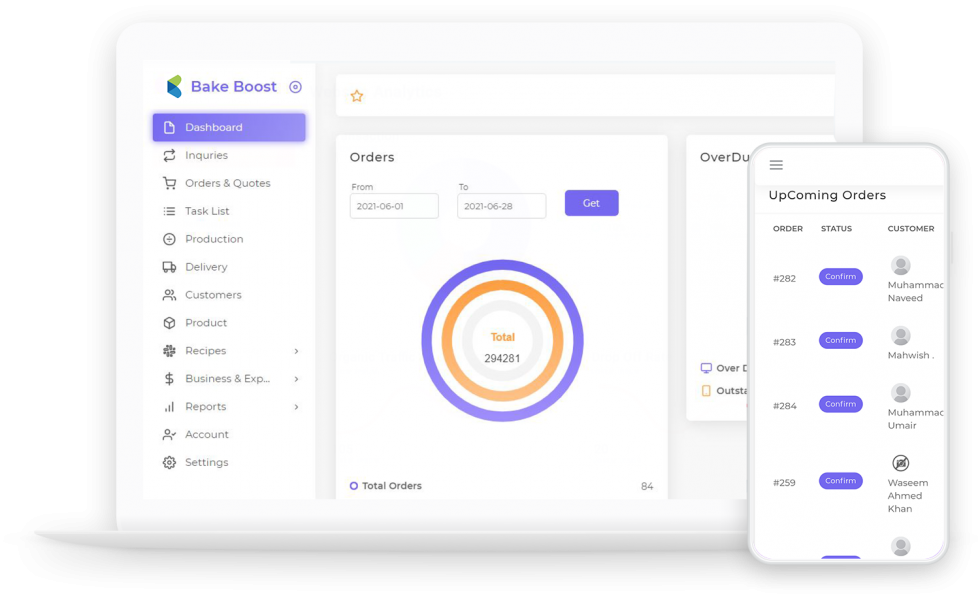The height and width of the screenshot is (596, 980).
Task: Go to the Dashboard menu item
Action: coord(229,127)
